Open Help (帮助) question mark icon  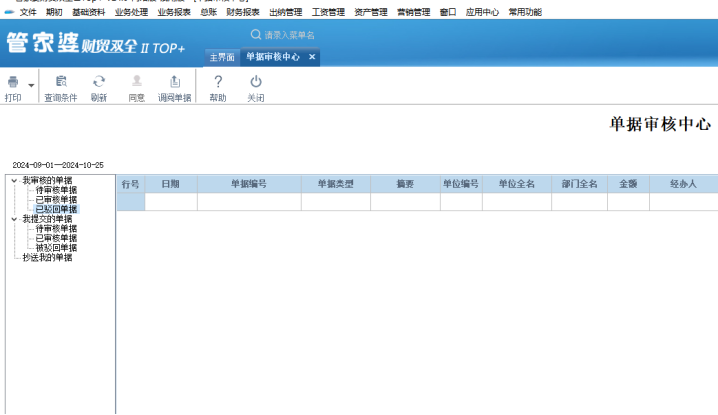218,82
